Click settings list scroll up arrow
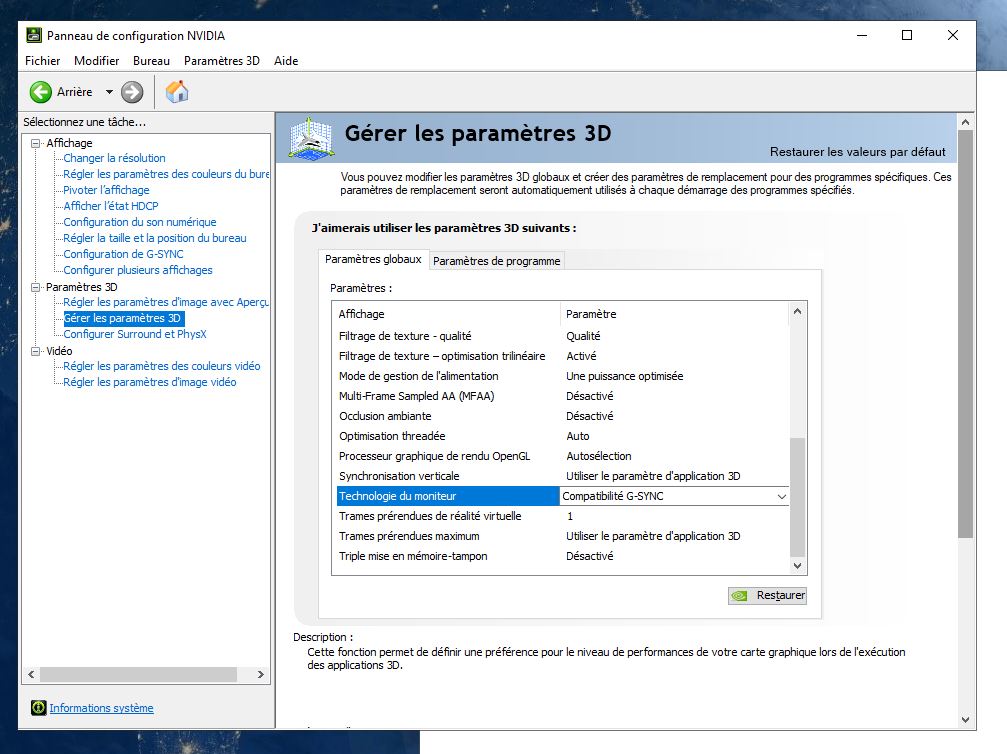This screenshot has width=1007, height=754. (x=797, y=311)
